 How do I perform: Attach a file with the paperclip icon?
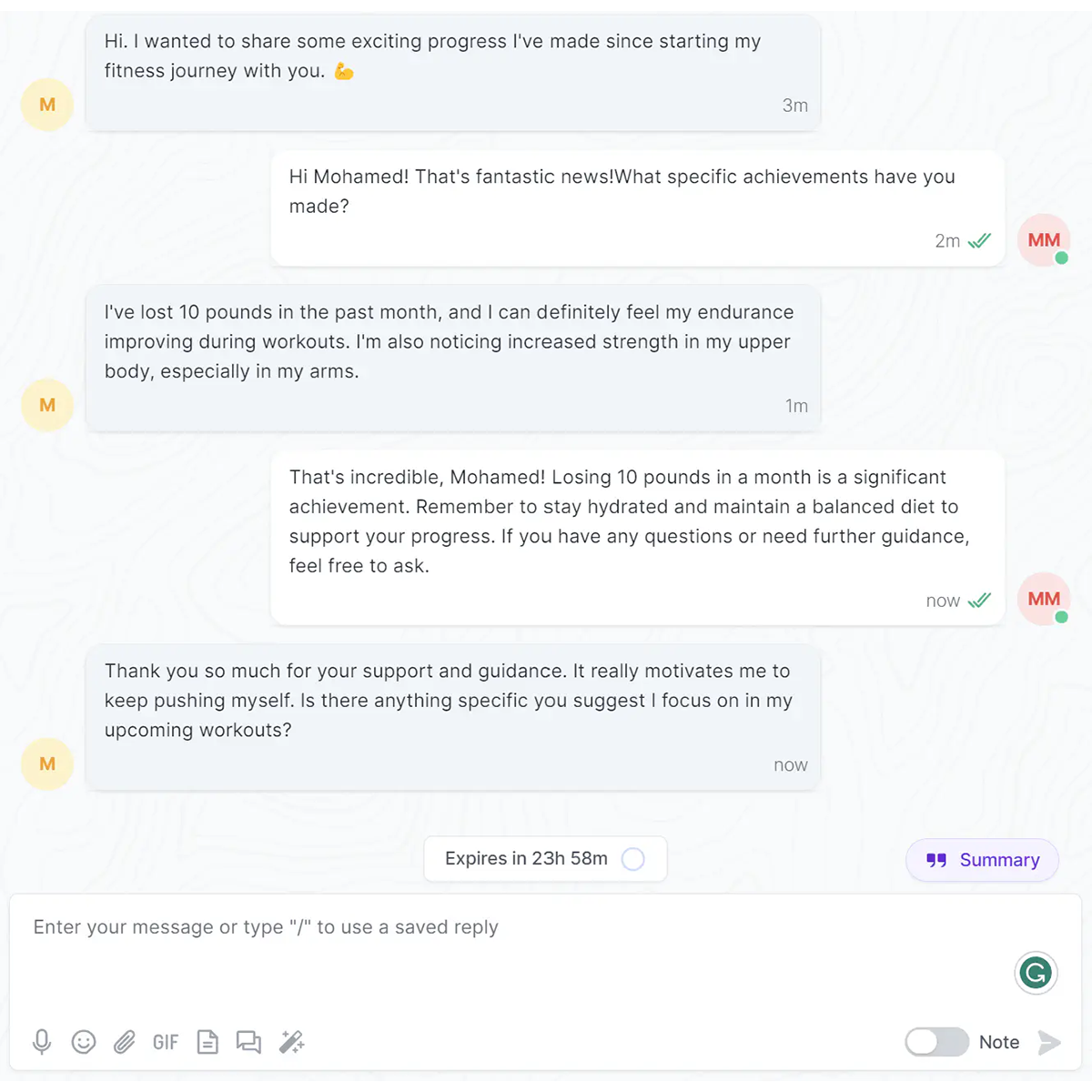tap(125, 1042)
